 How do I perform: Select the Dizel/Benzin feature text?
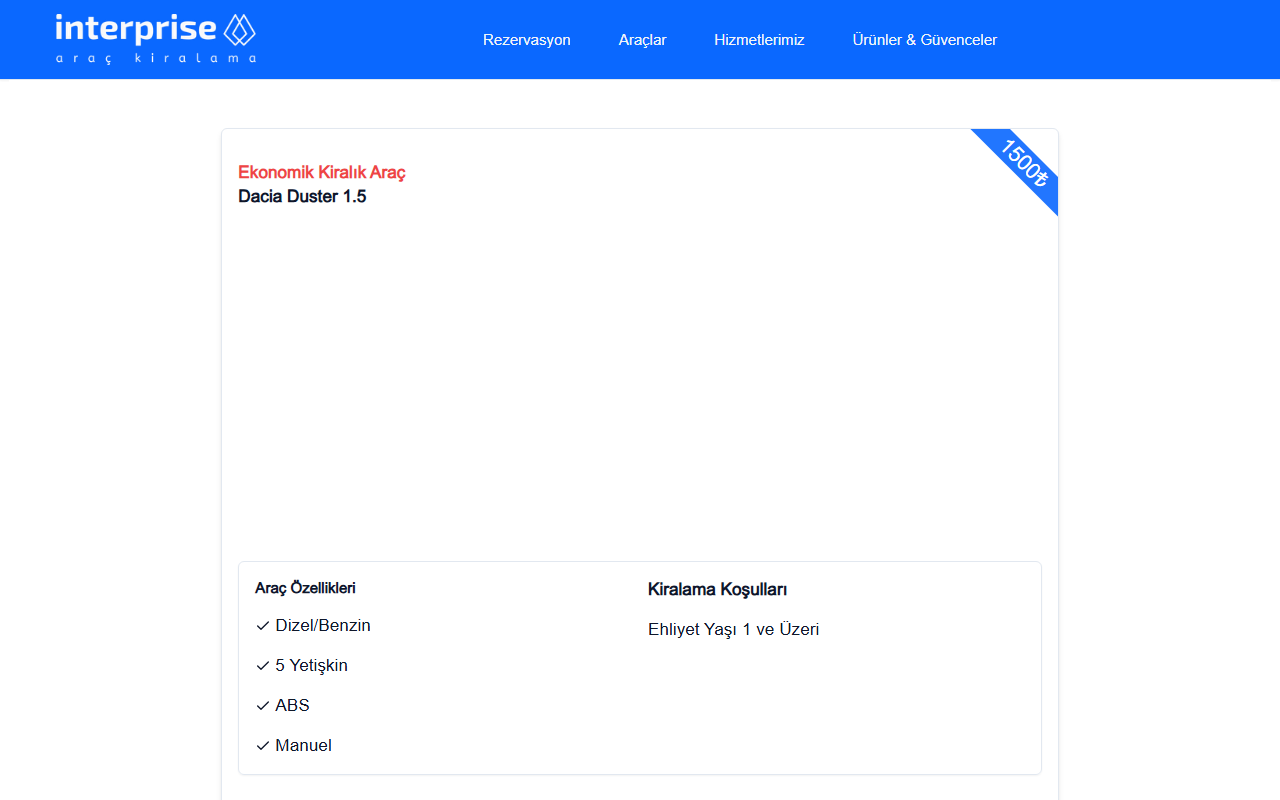point(323,625)
